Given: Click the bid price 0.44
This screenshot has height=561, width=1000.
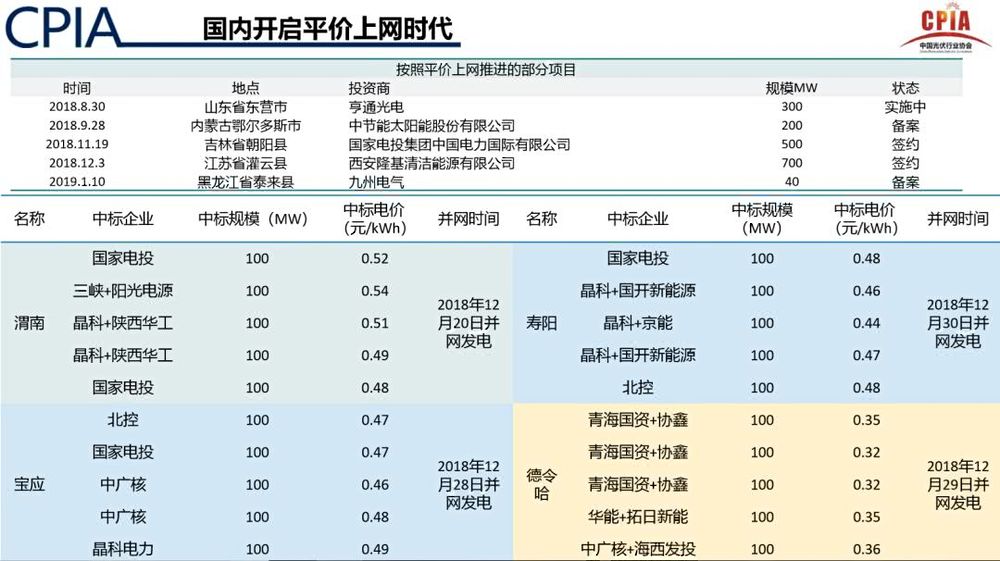Looking at the screenshot, I should 866,323.
